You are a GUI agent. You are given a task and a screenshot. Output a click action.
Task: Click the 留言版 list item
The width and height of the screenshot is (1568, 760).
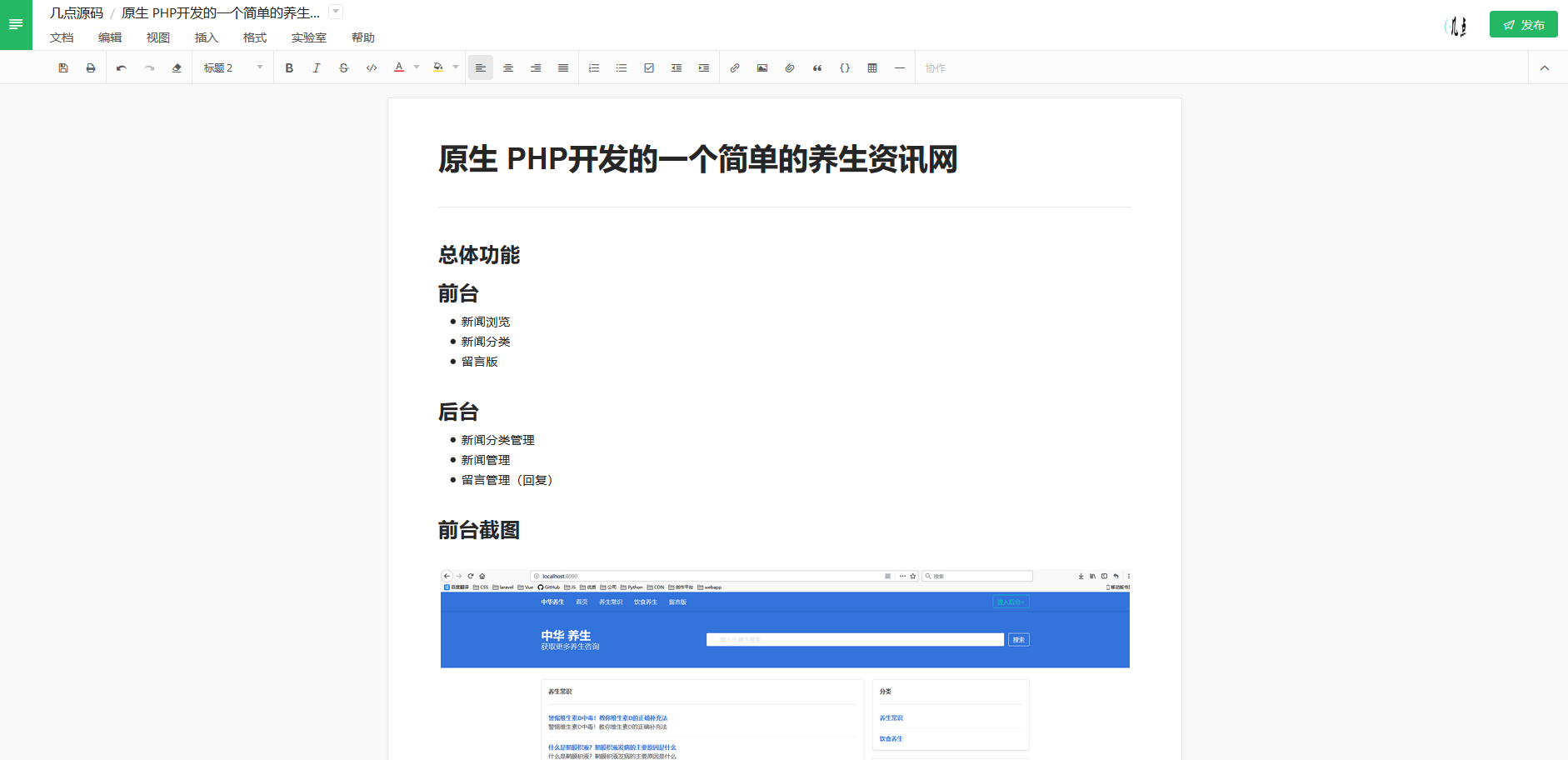point(480,362)
